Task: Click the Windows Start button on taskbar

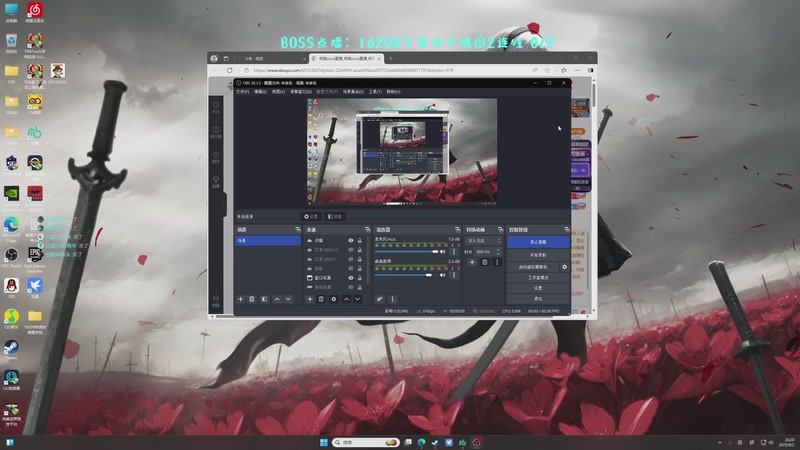Action: (323, 442)
